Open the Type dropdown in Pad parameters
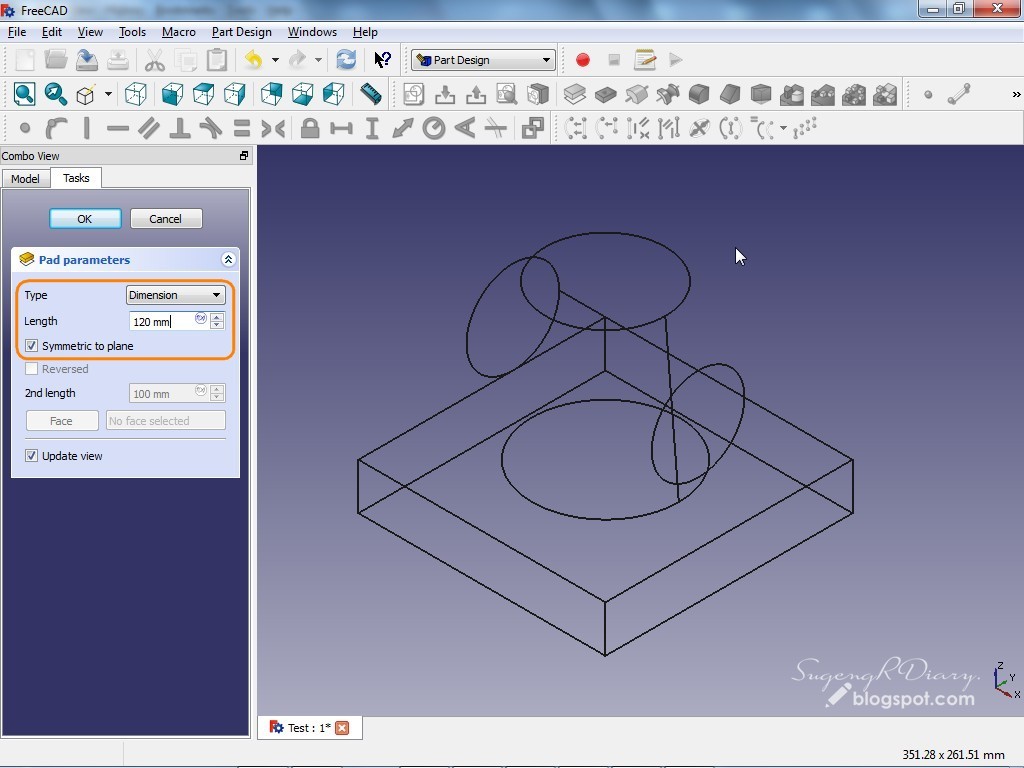Screen dimensions: 1024x768 coord(175,295)
